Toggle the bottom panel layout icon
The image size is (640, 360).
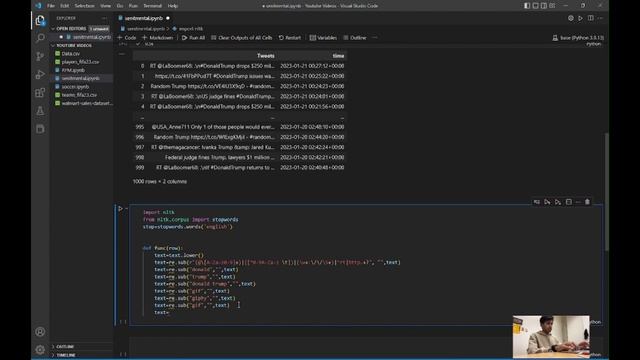tap(536, 6)
